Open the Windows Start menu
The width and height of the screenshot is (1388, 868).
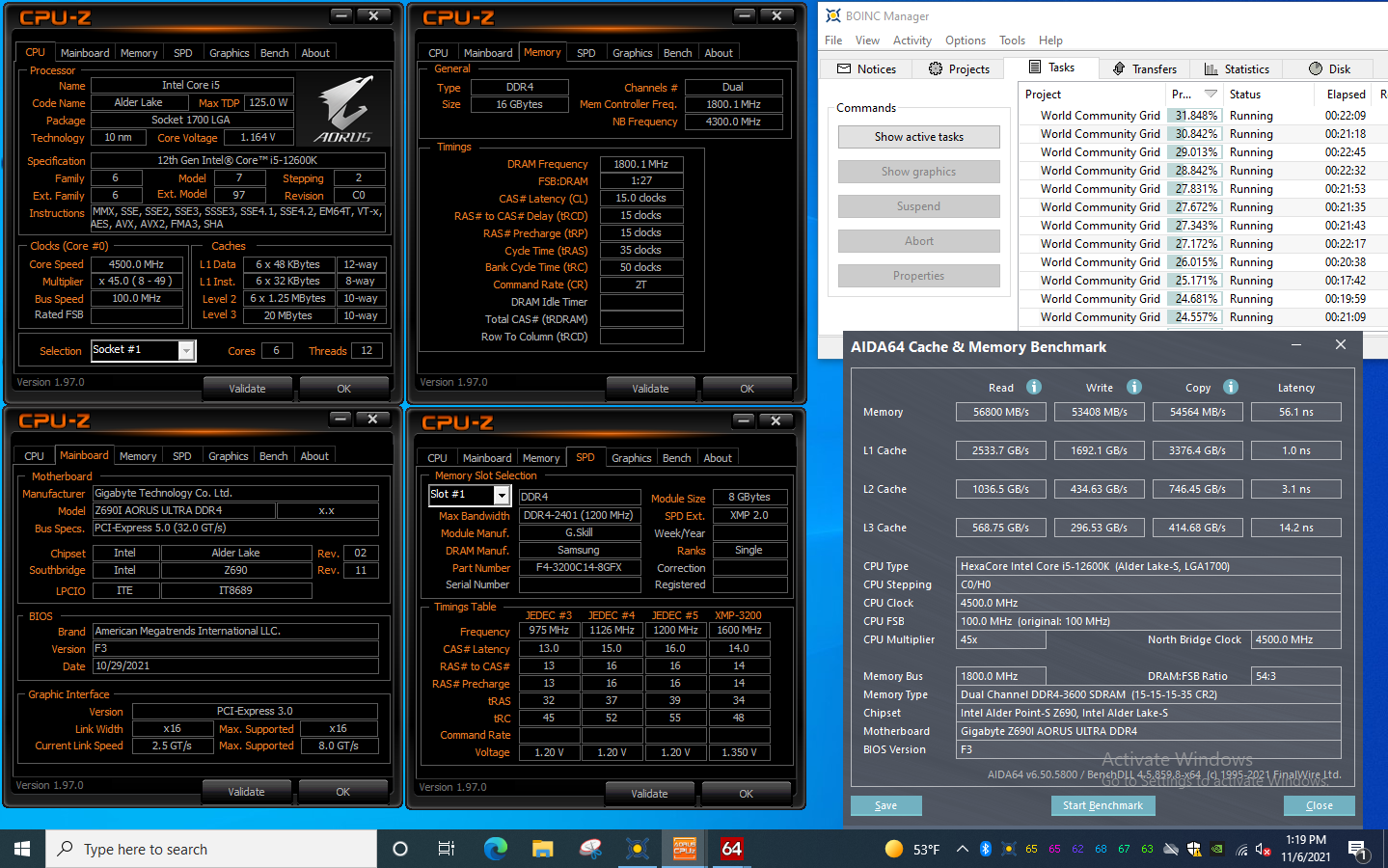click(x=22, y=849)
